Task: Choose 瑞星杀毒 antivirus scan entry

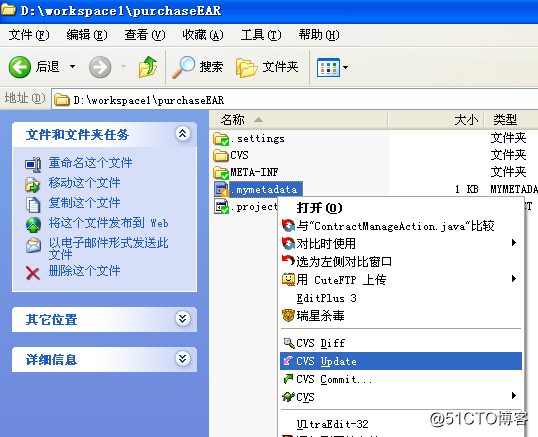Action: pos(401,316)
